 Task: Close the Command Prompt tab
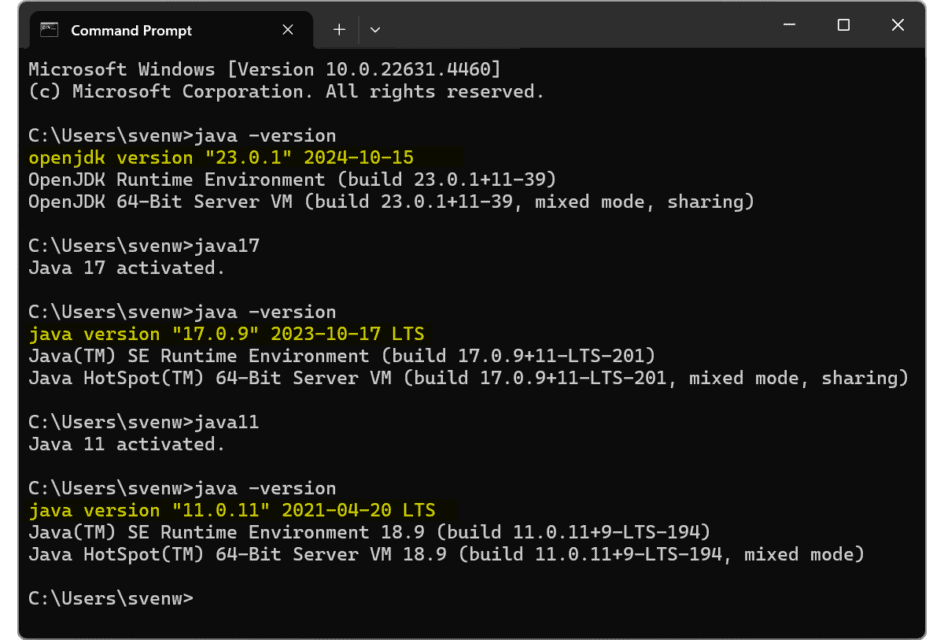pyautogui.click(x=287, y=30)
